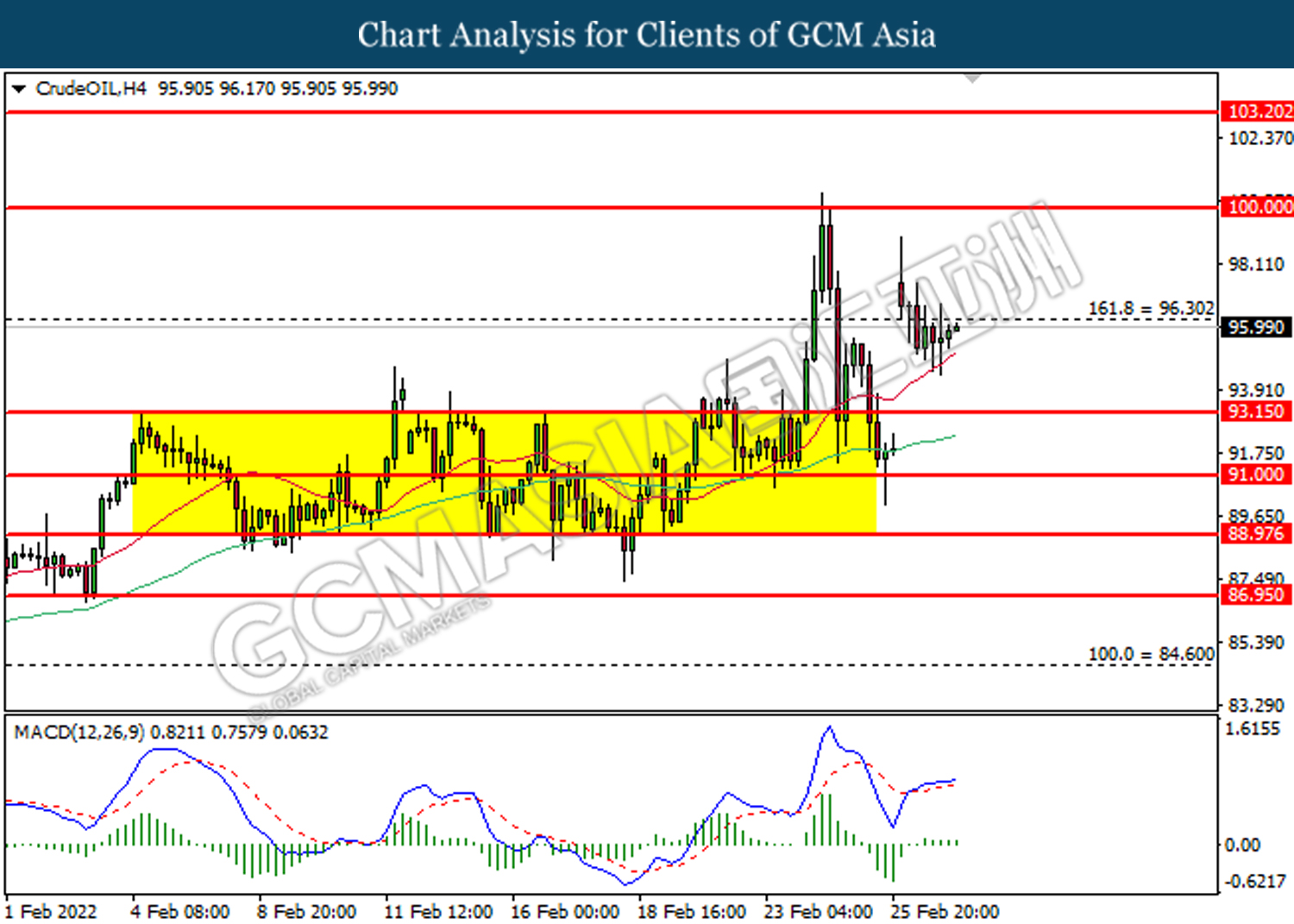Click the 18 Feb 16:00 time label
Screen dimensions: 1294x924
pyautogui.click(x=692, y=912)
